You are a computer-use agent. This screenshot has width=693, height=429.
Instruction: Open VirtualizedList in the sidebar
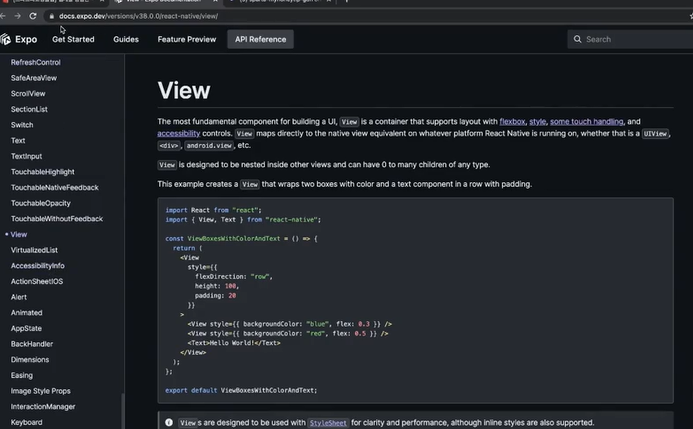coord(34,250)
